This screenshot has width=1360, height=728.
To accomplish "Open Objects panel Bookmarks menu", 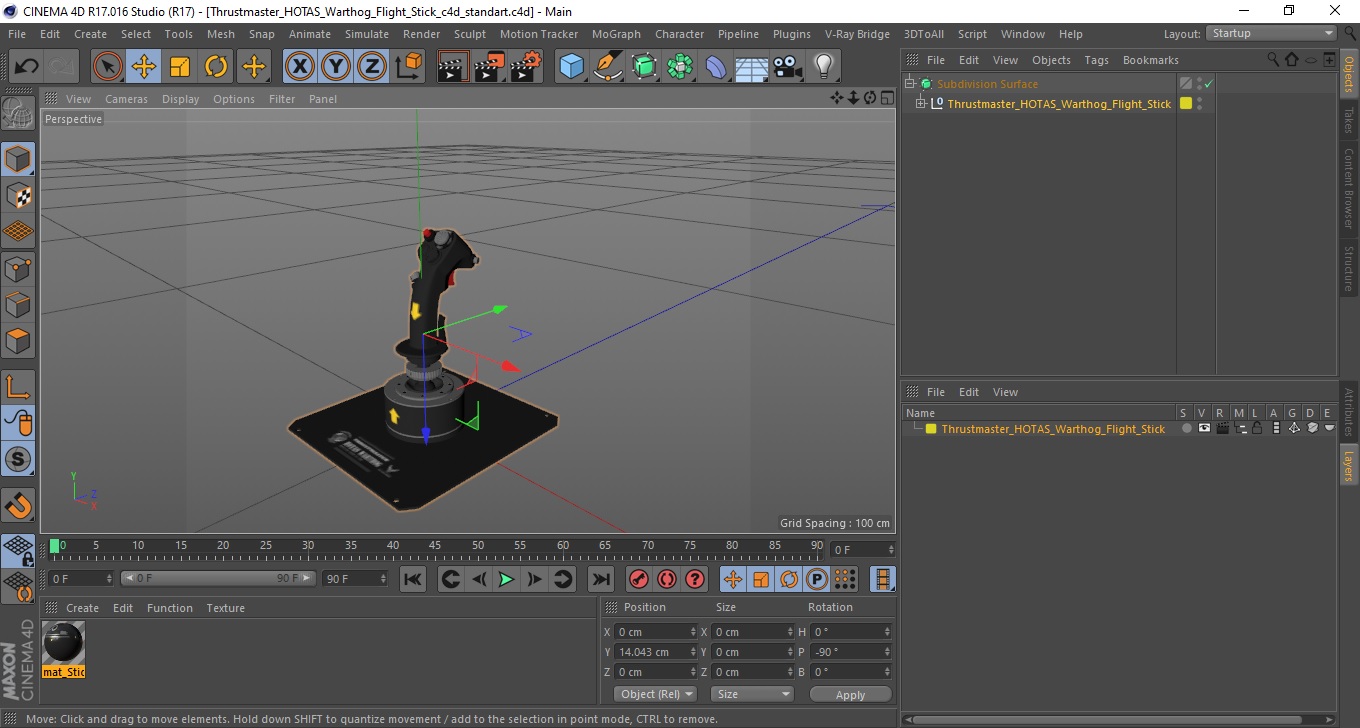I will tap(1151, 60).
